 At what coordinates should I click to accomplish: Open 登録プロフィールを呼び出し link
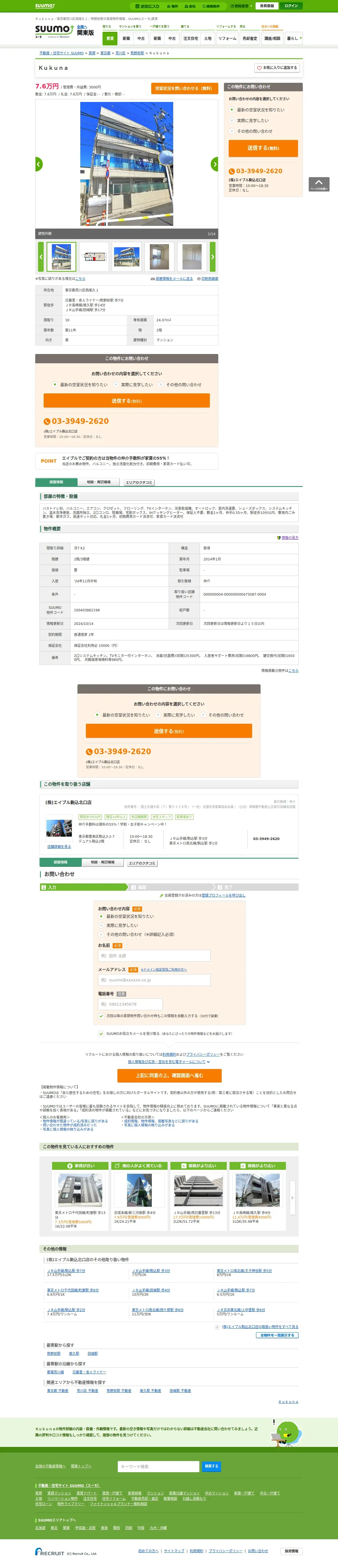pyautogui.click(x=224, y=896)
